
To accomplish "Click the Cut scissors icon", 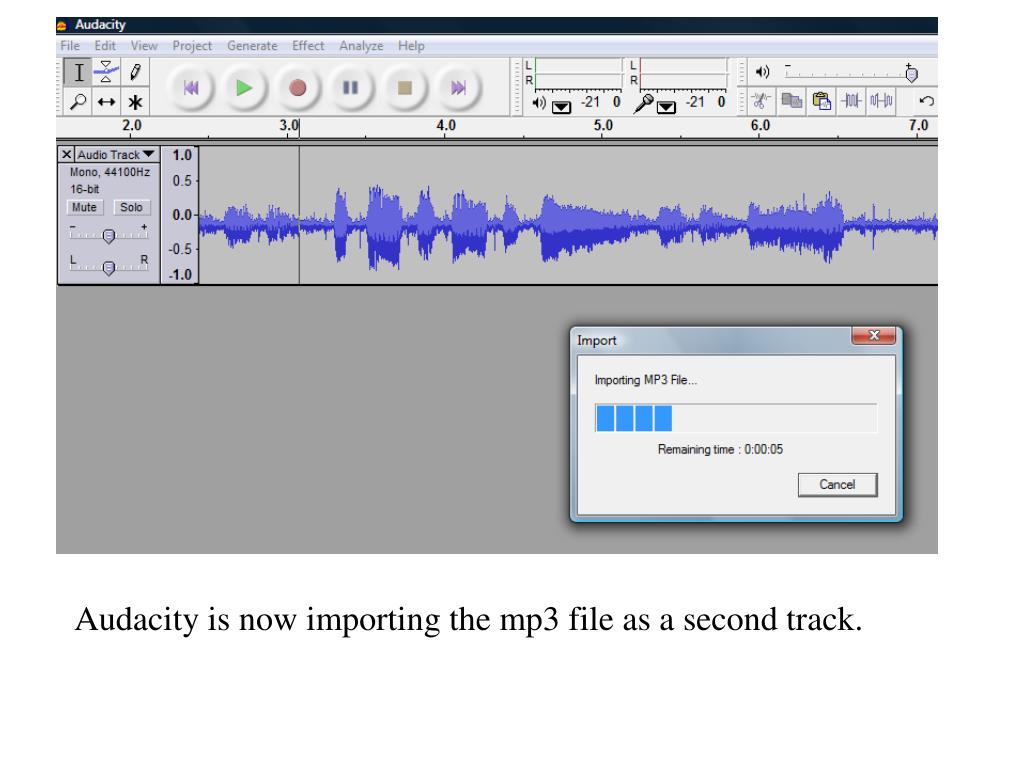I will 760,101.
